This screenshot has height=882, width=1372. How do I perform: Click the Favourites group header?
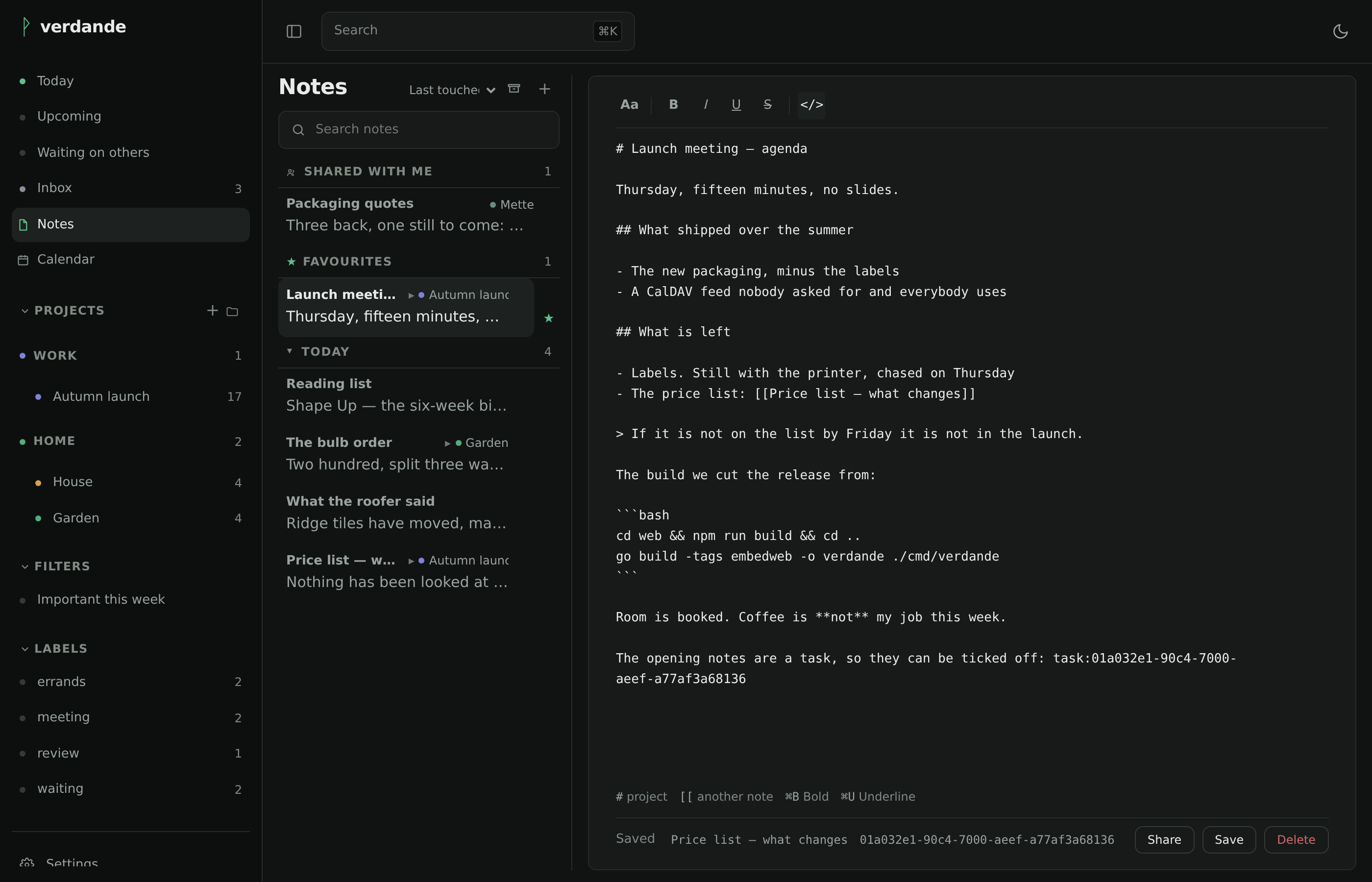418,261
